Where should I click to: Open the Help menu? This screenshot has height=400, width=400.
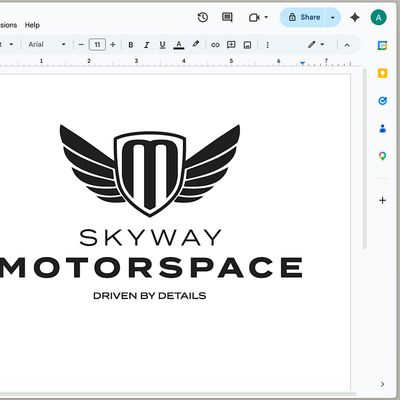[x=32, y=25]
